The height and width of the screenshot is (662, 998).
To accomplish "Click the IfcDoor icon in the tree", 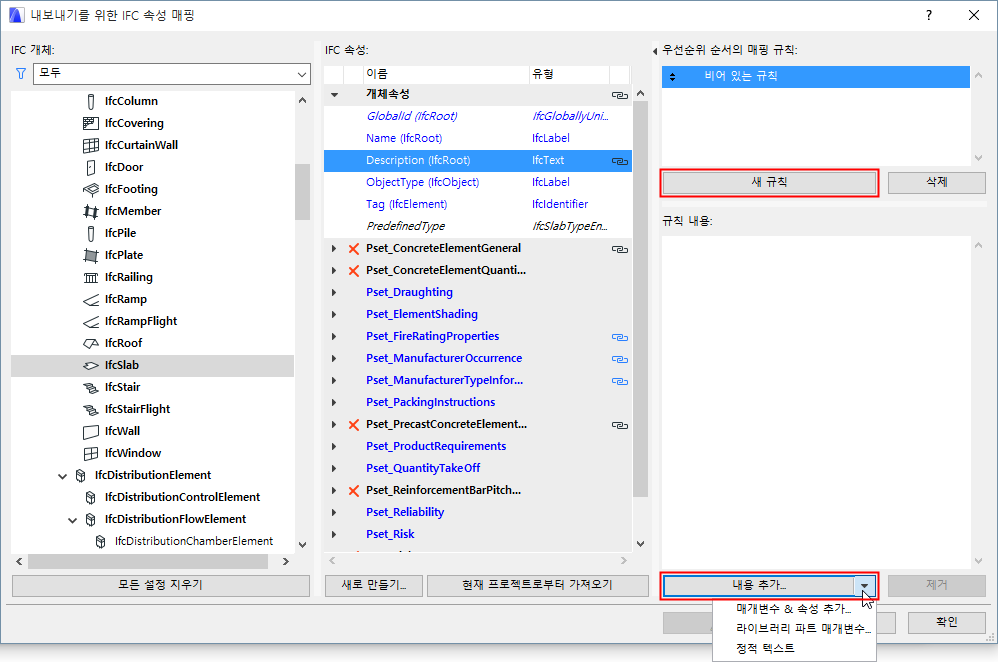I will pos(91,167).
